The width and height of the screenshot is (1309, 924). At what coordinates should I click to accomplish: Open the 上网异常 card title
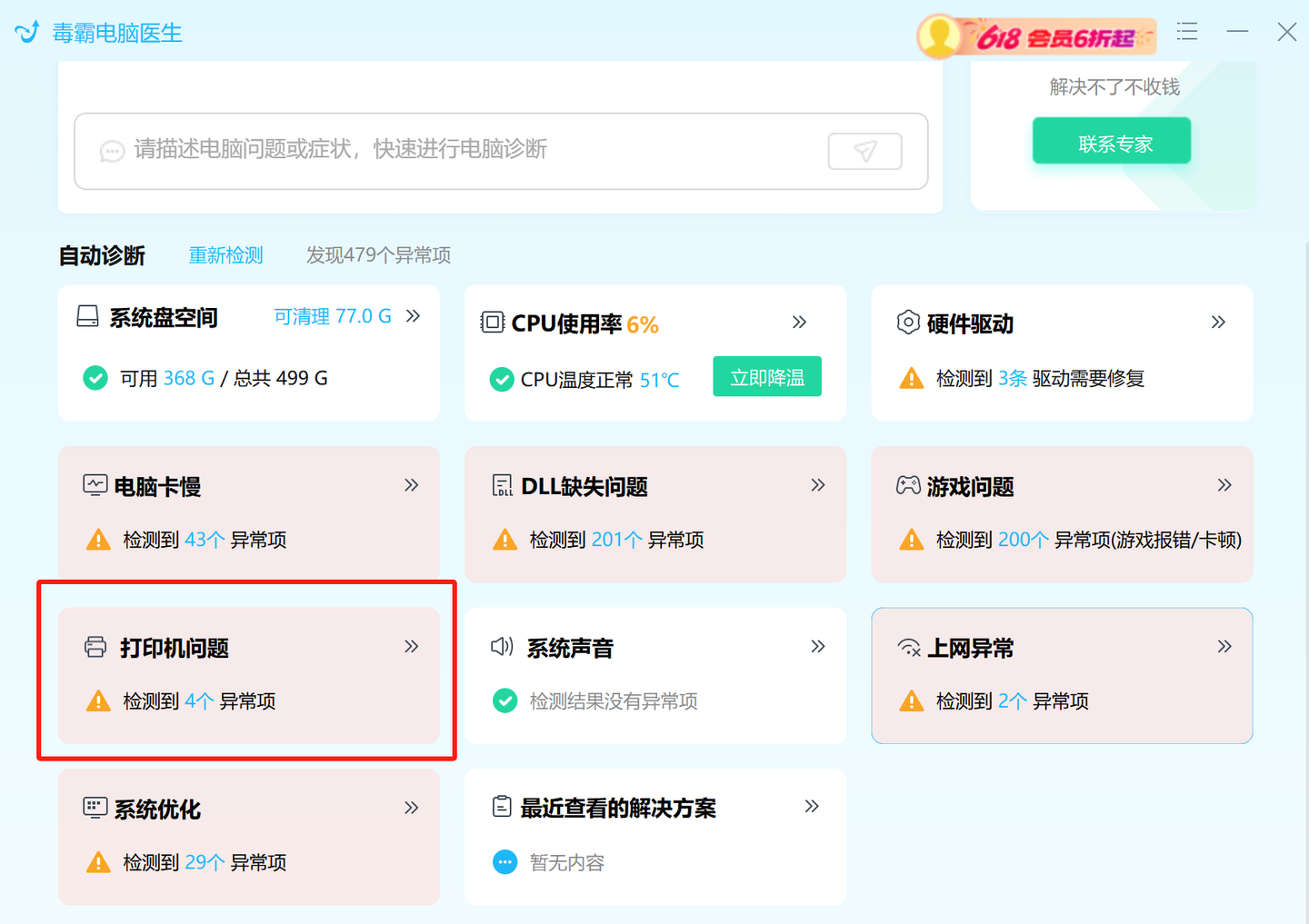coord(970,648)
